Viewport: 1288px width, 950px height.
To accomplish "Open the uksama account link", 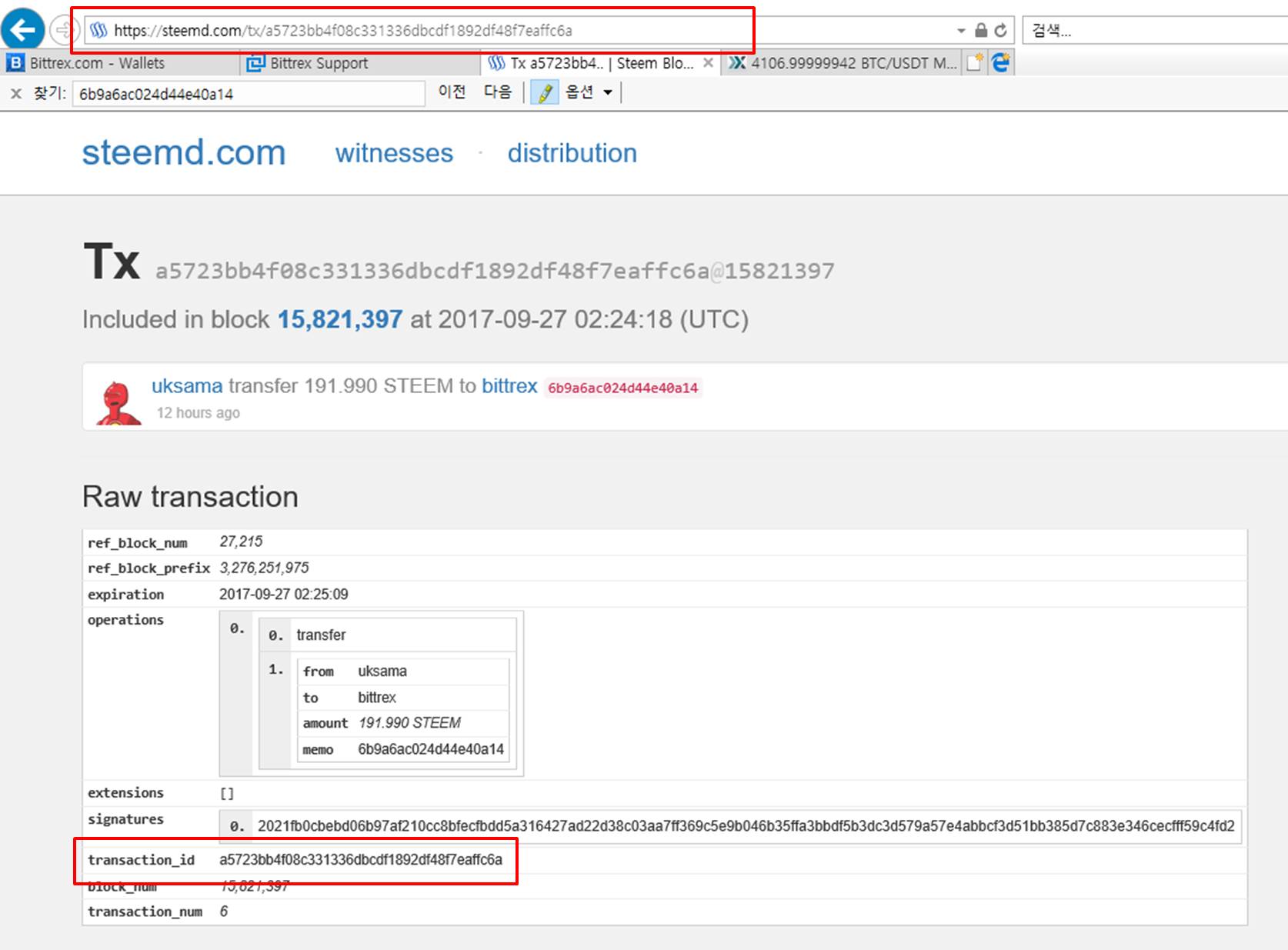I will coord(187,386).
